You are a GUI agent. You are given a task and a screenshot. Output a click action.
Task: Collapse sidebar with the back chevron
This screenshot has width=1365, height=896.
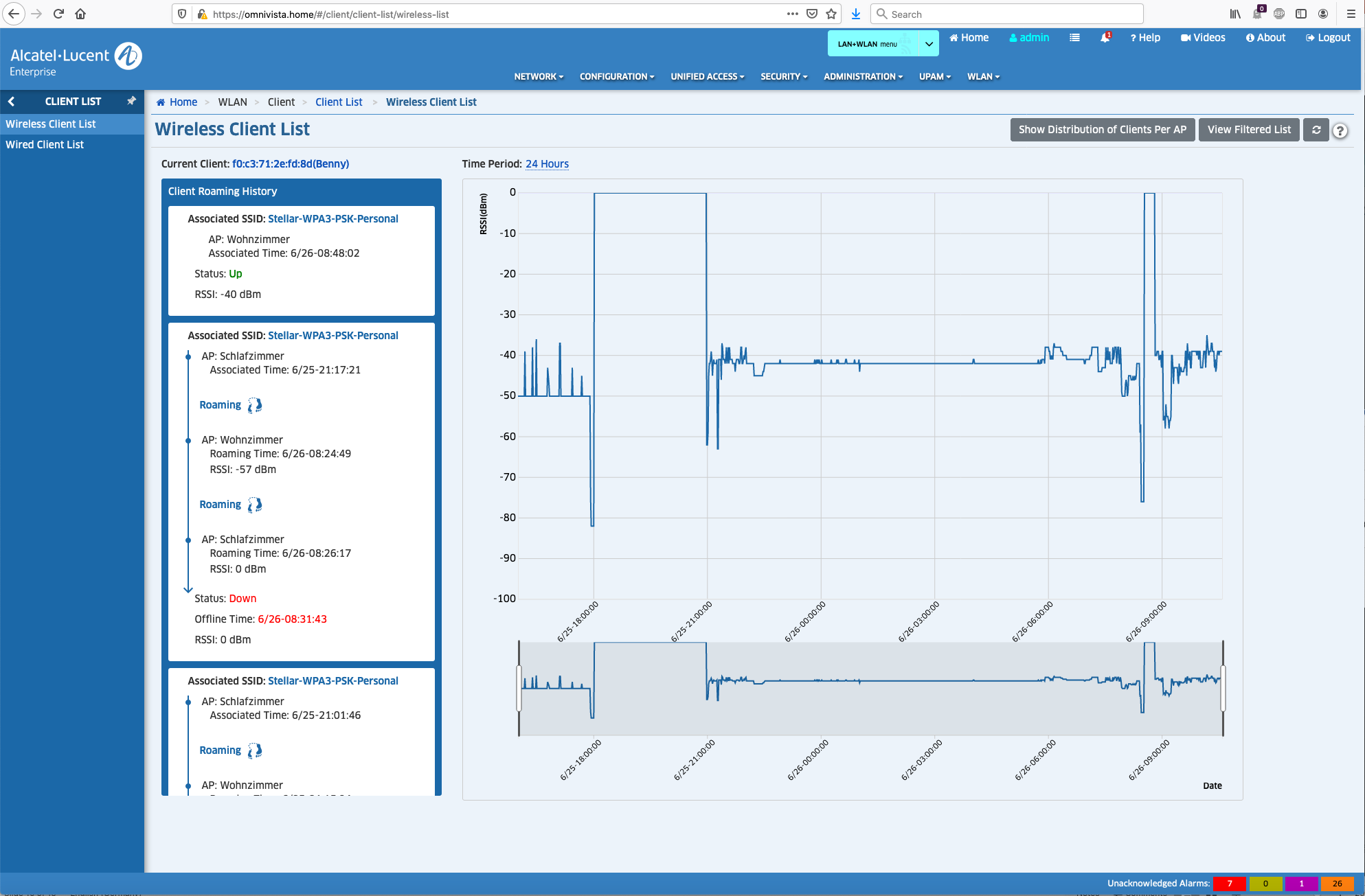click(12, 101)
